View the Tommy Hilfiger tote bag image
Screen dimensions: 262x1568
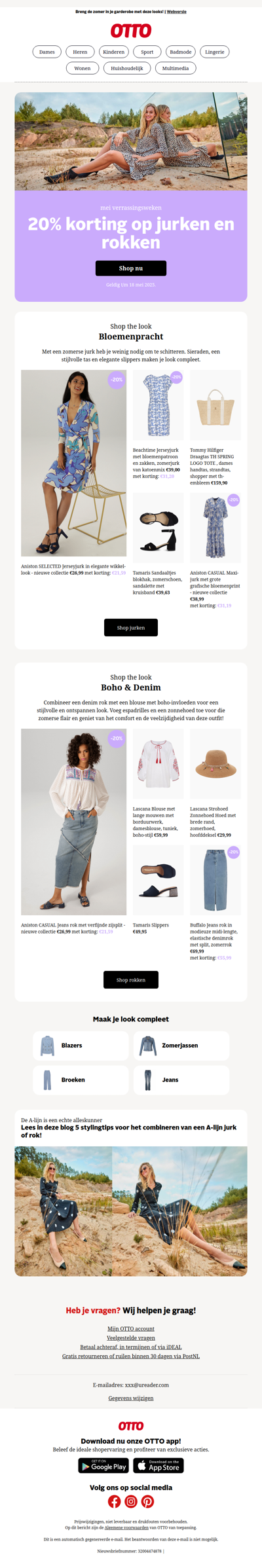pos(215,405)
